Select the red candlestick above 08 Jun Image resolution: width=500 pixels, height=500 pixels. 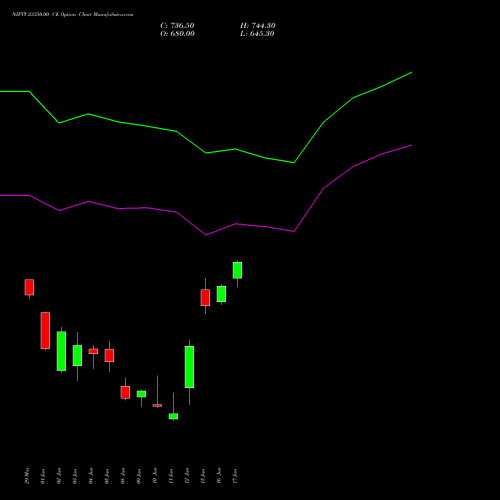coord(125,392)
